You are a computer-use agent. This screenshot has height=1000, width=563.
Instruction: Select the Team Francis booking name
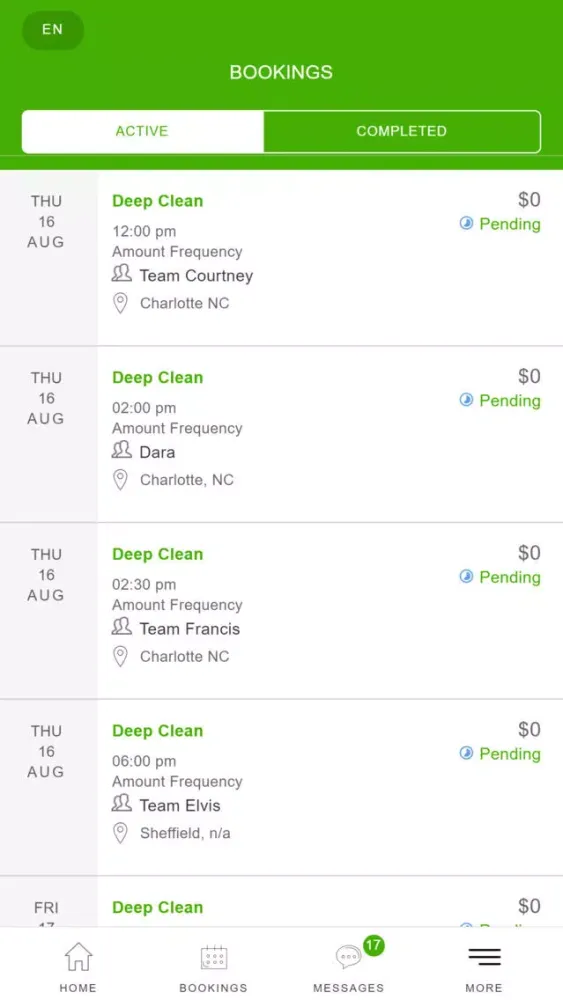[x=190, y=629]
